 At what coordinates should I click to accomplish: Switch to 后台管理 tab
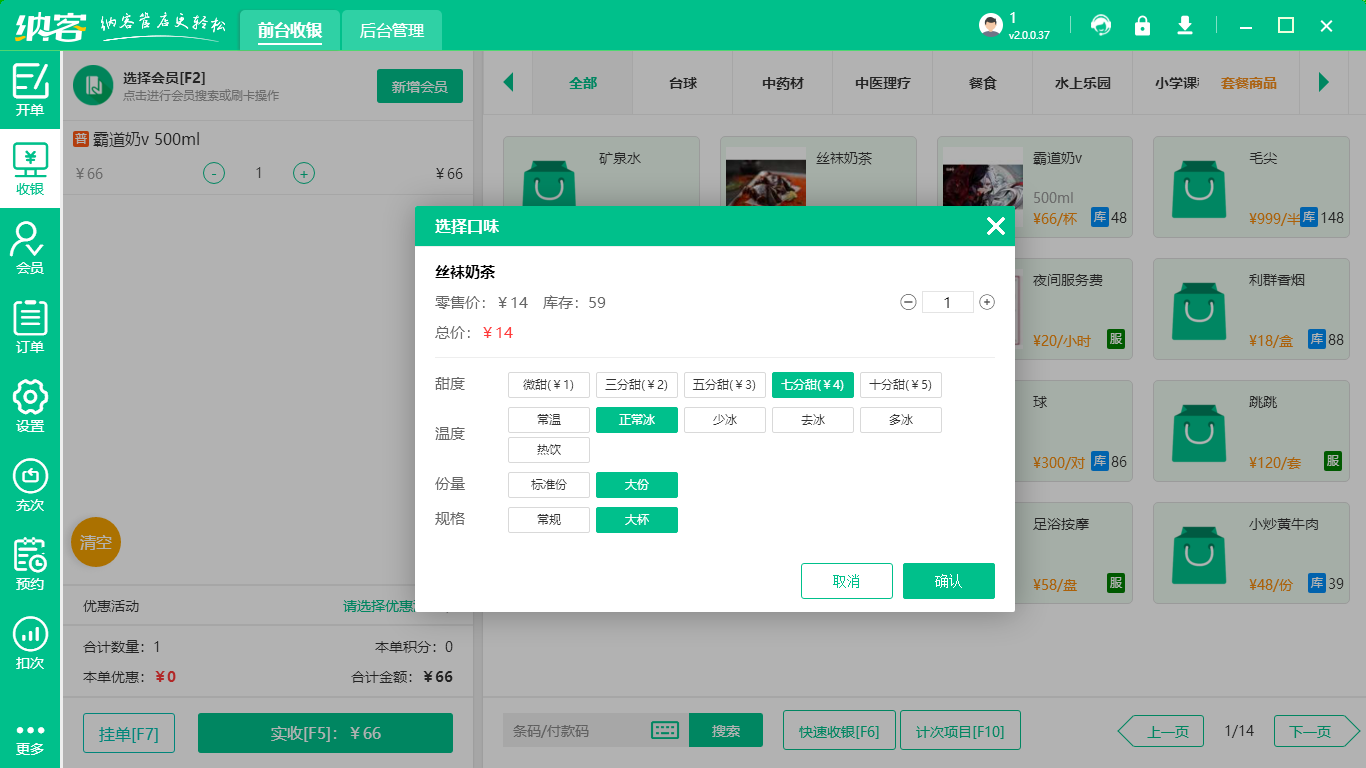point(392,30)
